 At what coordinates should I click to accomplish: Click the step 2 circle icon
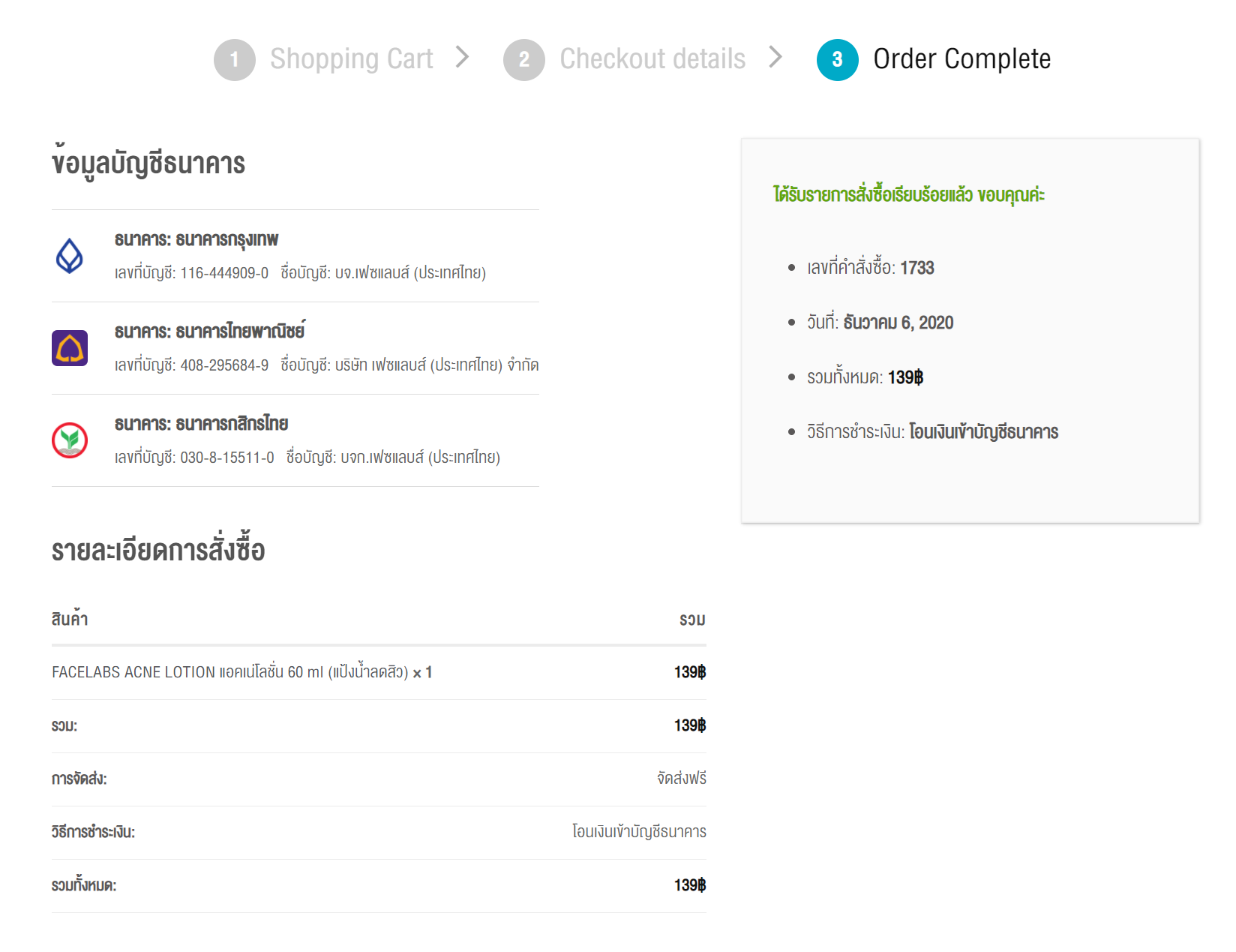click(x=523, y=59)
